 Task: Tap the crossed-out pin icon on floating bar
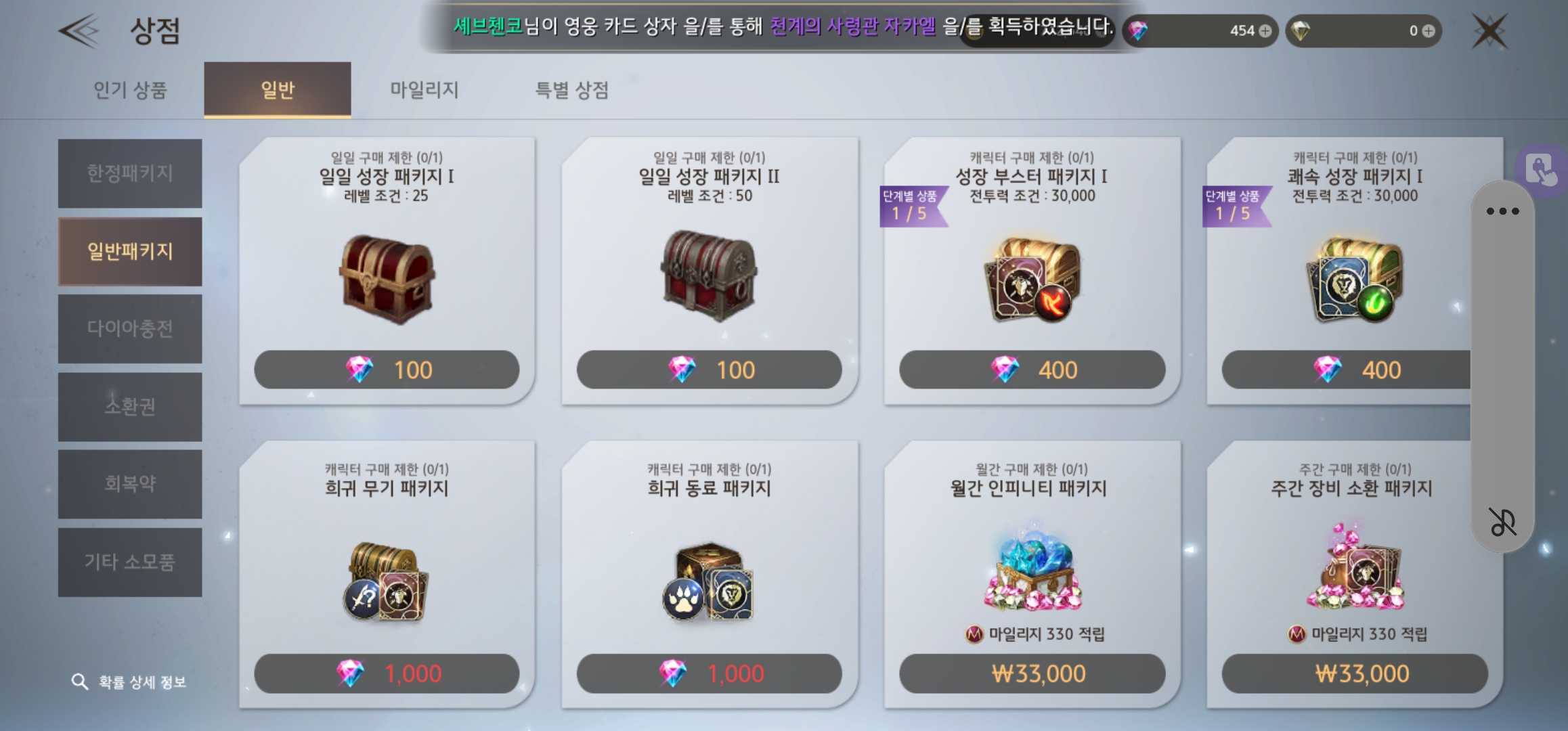[1502, 522]
